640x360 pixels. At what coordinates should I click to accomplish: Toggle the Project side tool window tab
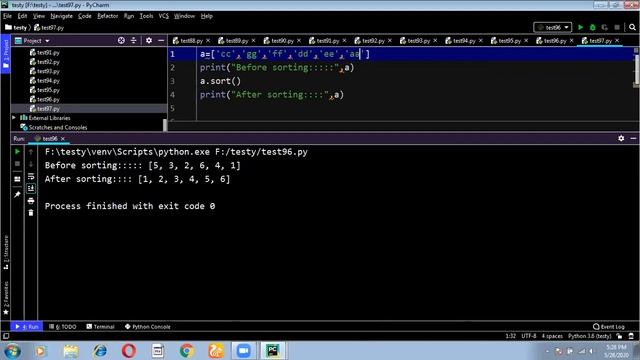pyautogui.click(x=6, y=54)
